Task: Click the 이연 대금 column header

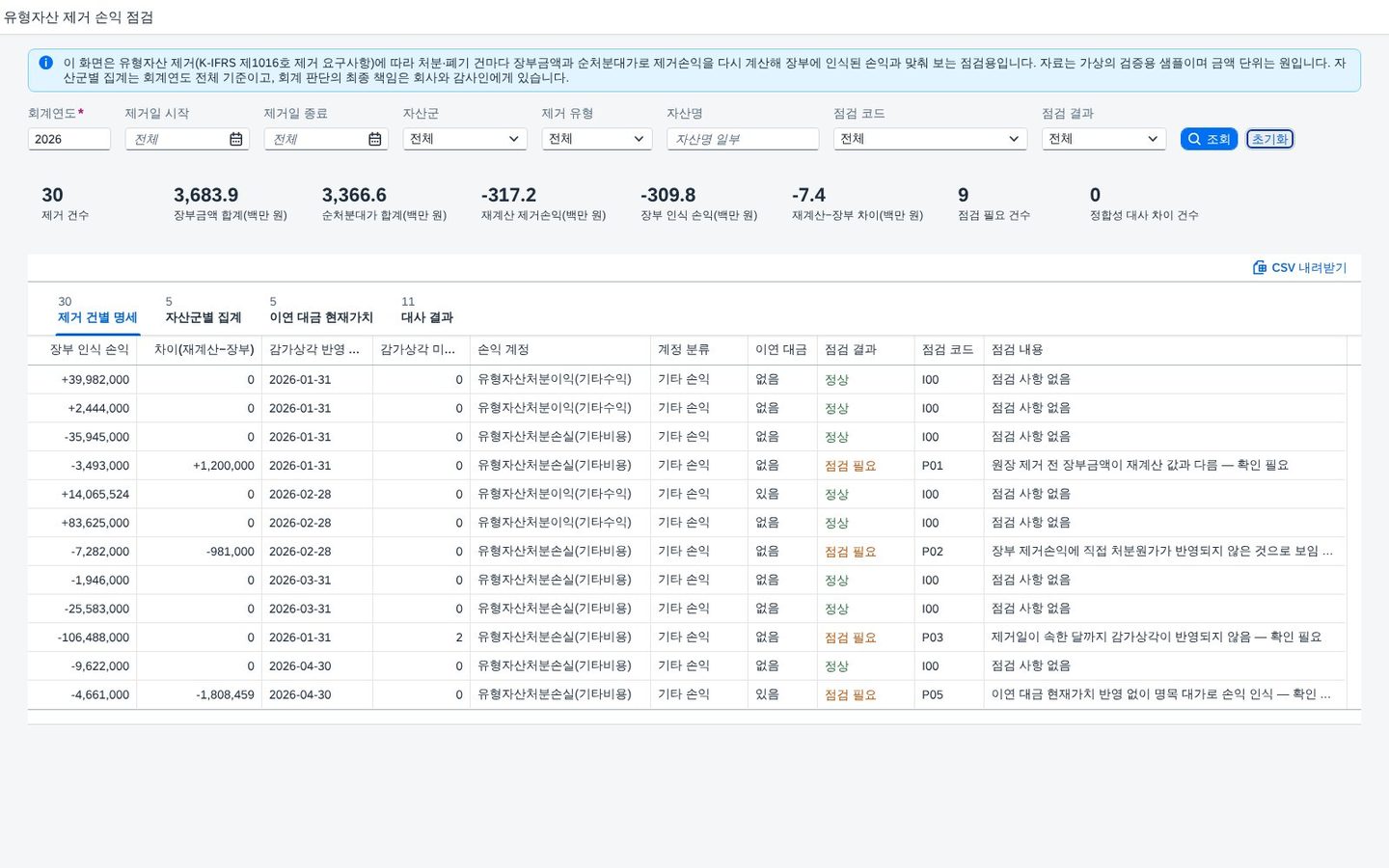Action: click(782, 350)
